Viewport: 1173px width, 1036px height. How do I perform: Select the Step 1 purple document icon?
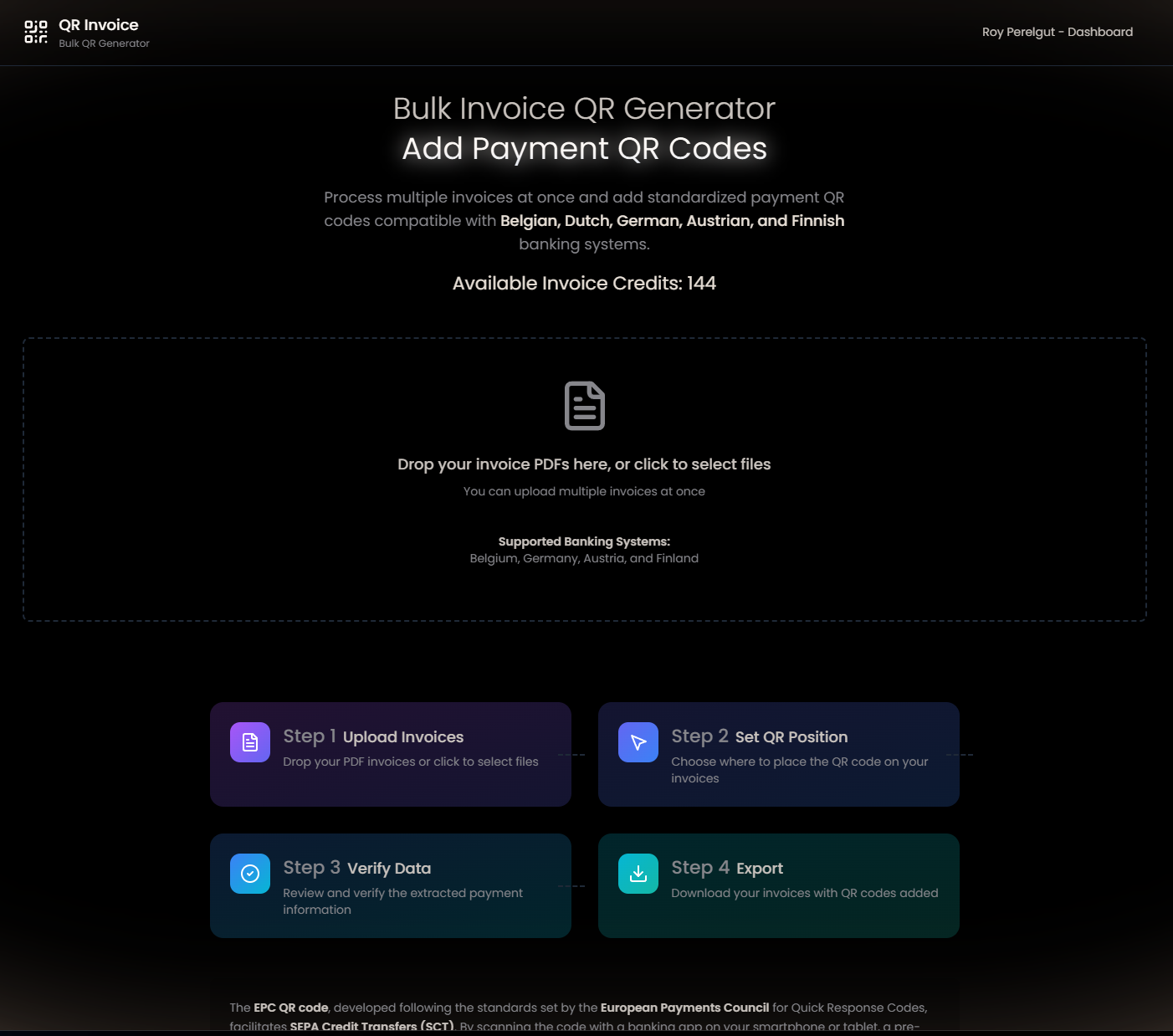tap(249, 741)
